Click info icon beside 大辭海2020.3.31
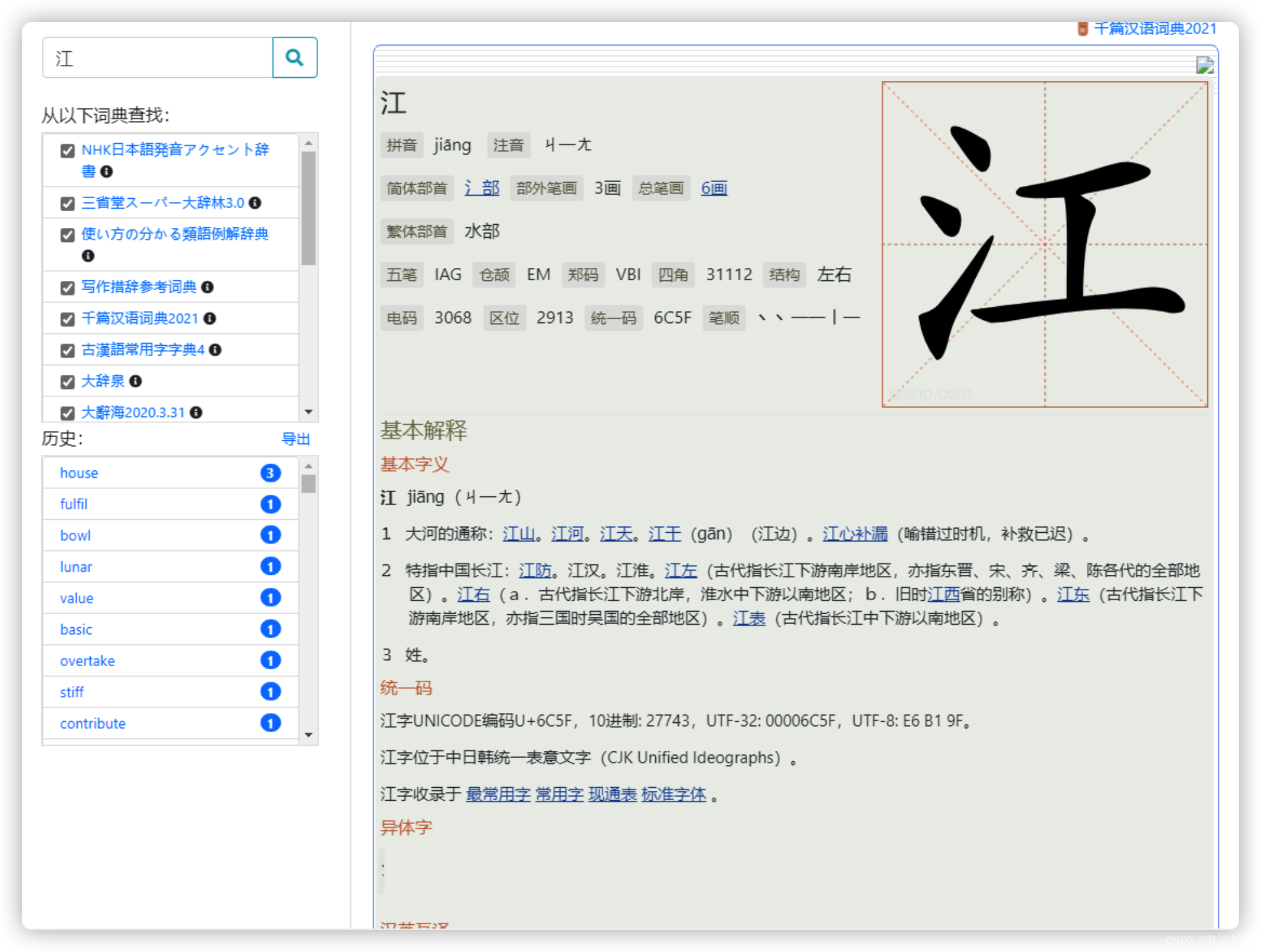This screenshot has width=1261, height=952. click(196, 412)
